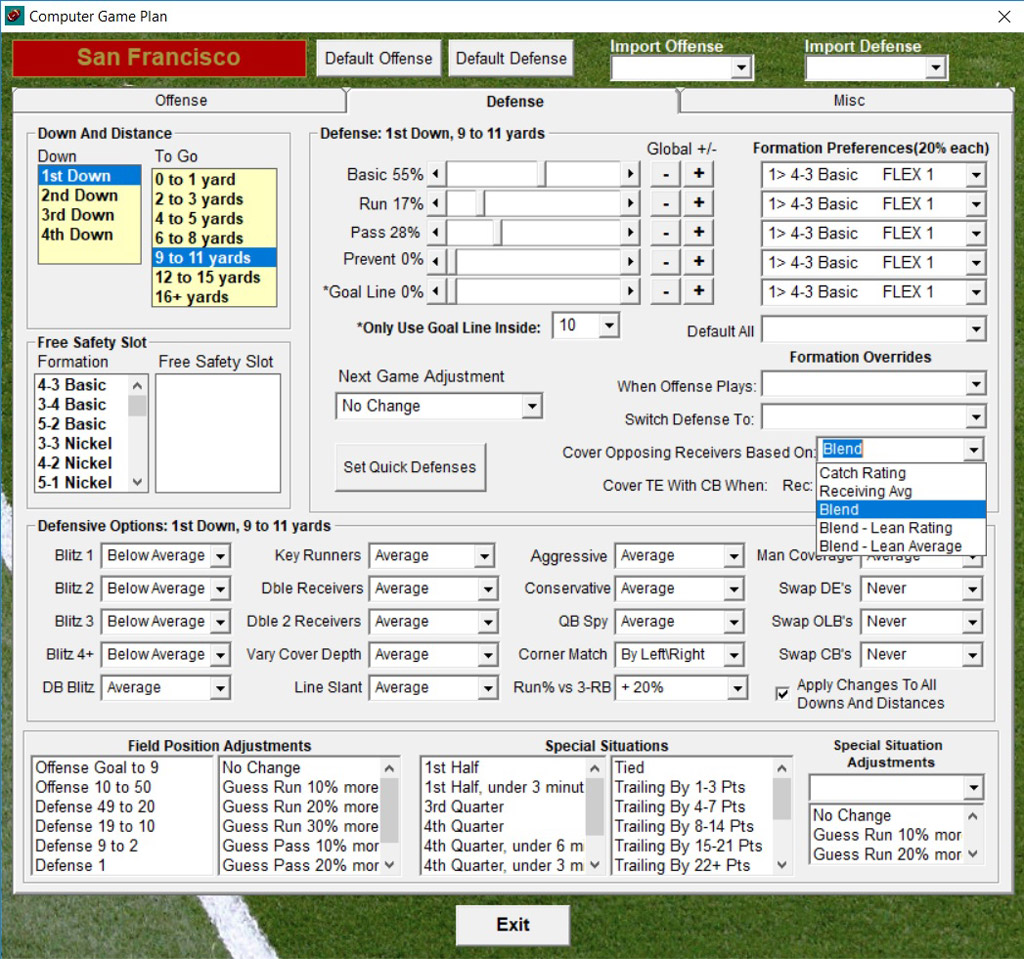
Task: Select 'Blend - Lean Rating' from dropdown list
Action: (885, 528)
